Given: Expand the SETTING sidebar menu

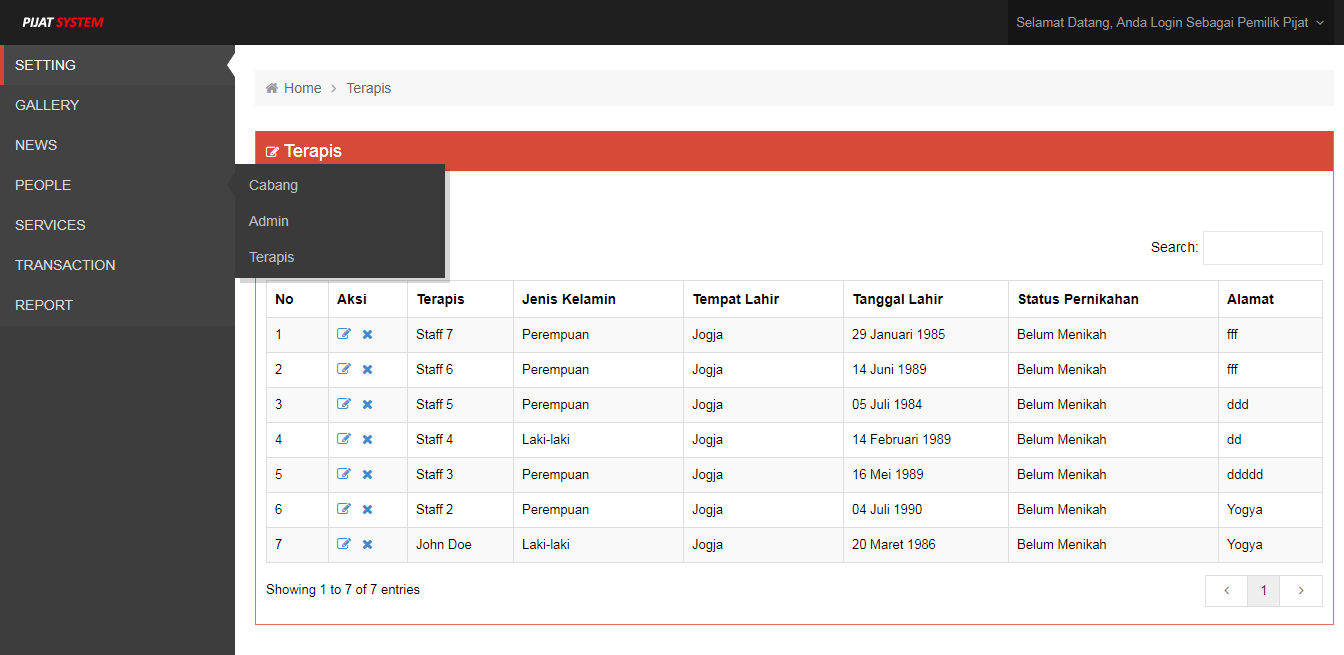Looking at the screenshot, I should [x=46, y=65].
